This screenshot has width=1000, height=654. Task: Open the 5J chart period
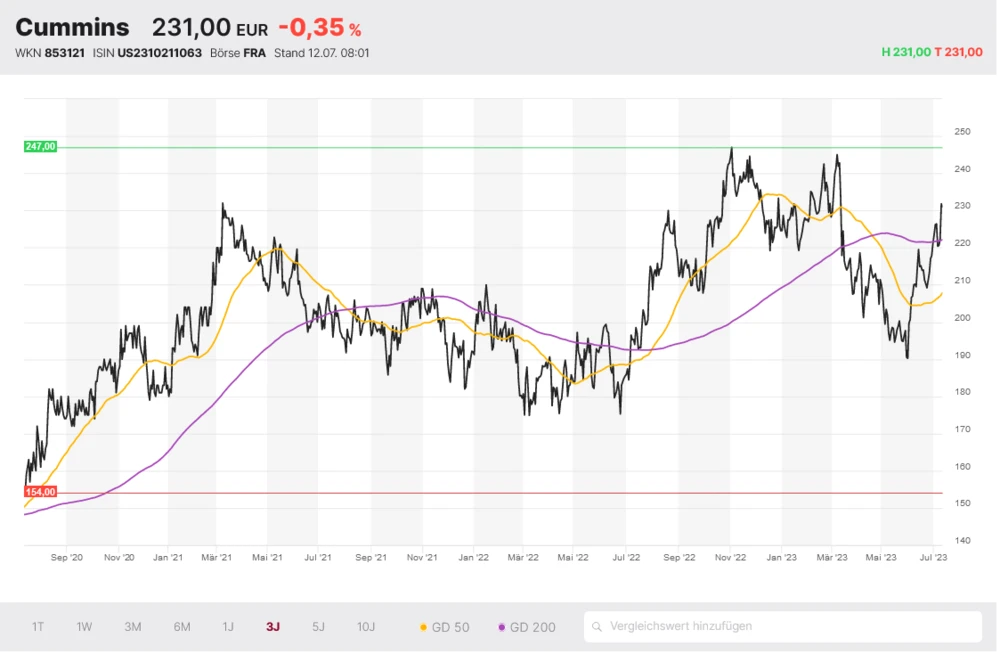pyautogui.click(x=318, y=627)
